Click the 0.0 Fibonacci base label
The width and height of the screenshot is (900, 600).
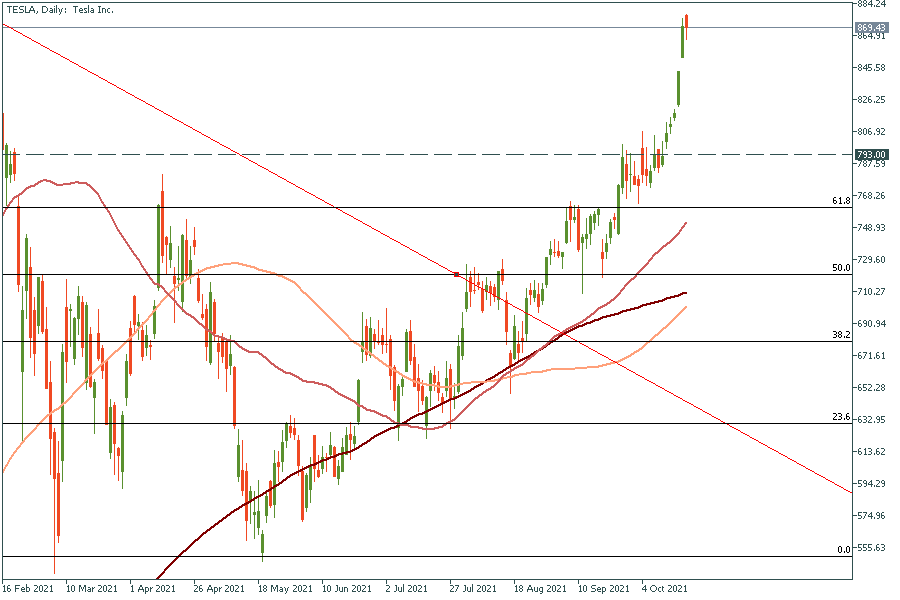click(x=843, y=550)
